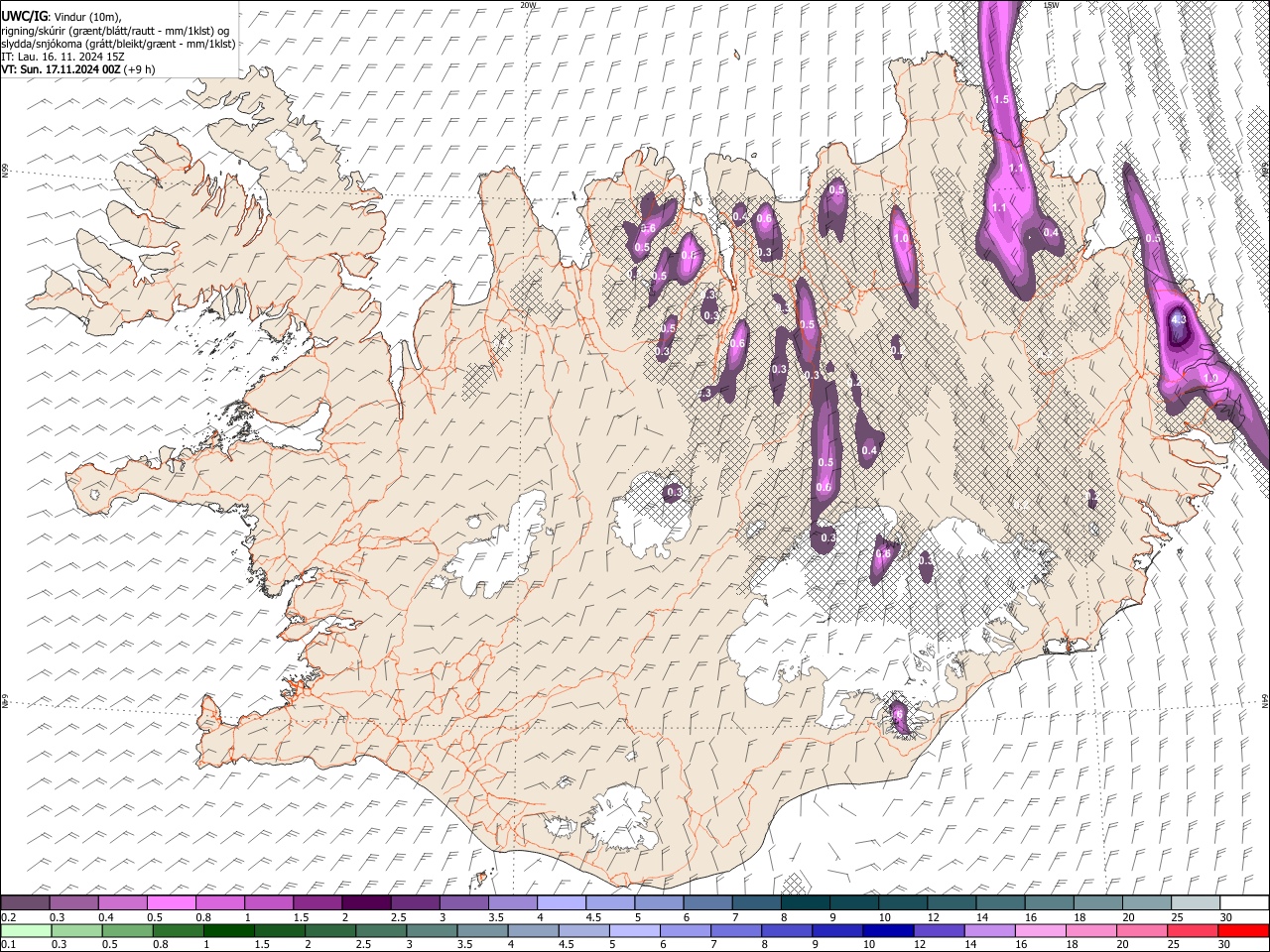The height and width of the screenshot is (952, 1270).
Task: Click the UWC/IG title in the header
Action: 24,18
